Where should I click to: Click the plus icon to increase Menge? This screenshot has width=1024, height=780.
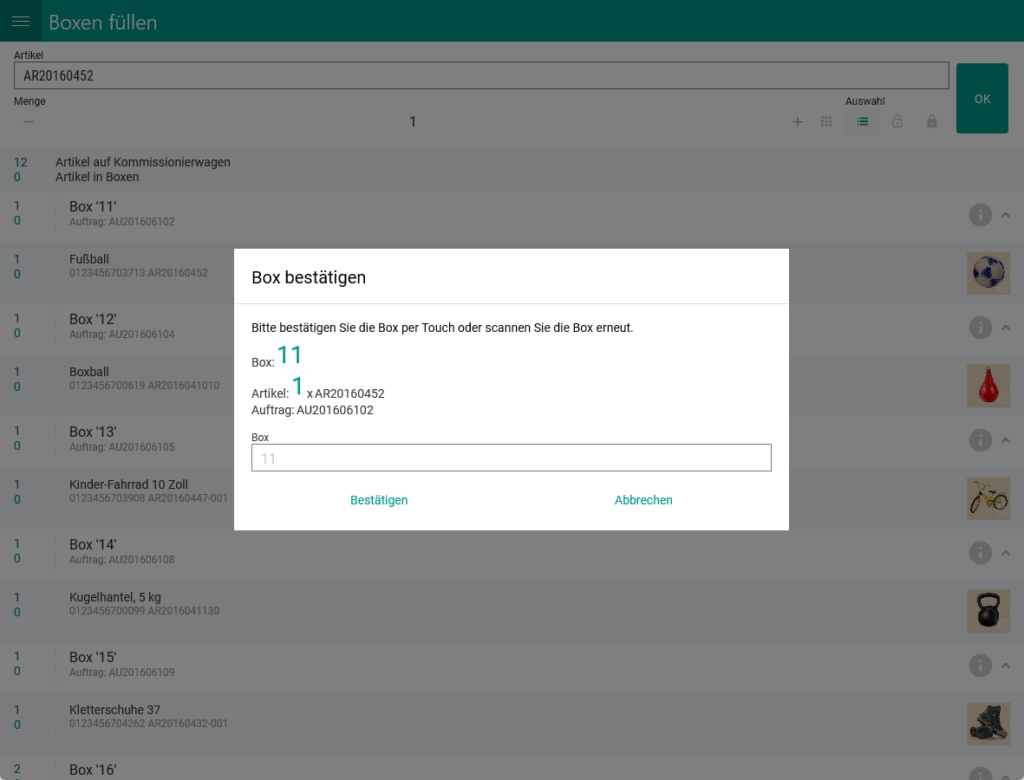[x=797, y=121]
